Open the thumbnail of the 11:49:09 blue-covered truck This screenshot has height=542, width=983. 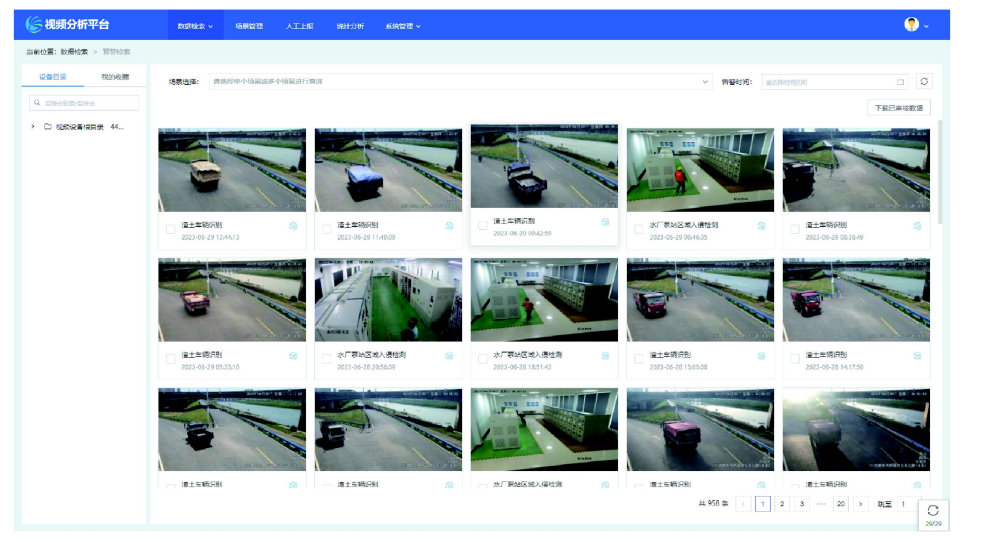tap(388, 170)
